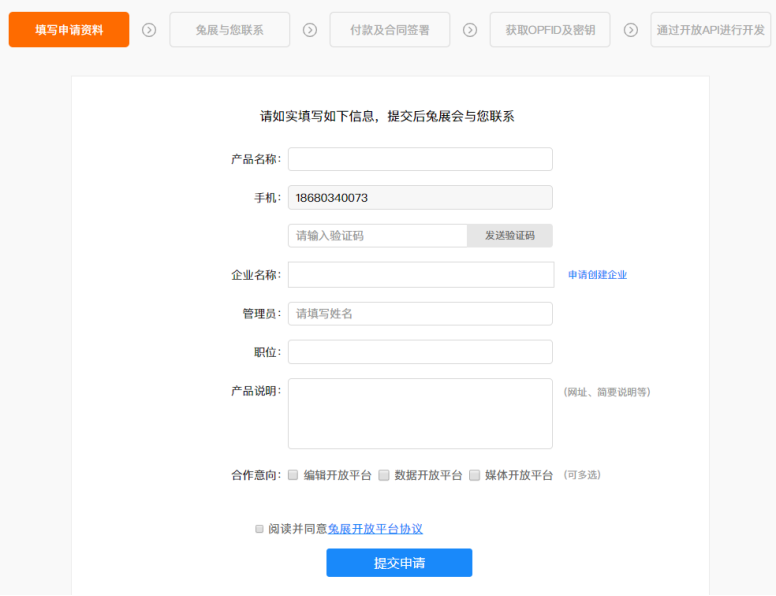The height and width of the screenshot is (596, 776).
Task: Click arrow icon after 付款及合同签署 step
Action: [470, 30]
